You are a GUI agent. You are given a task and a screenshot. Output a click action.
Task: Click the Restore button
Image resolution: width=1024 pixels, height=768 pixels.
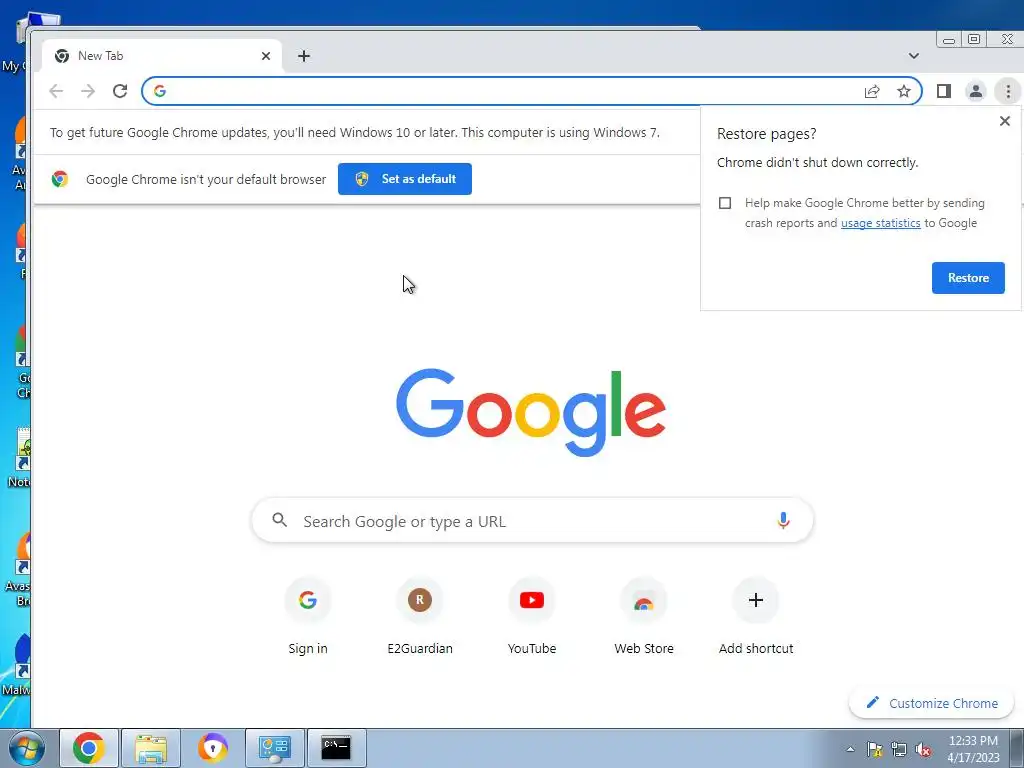click(x=968, y=278)
